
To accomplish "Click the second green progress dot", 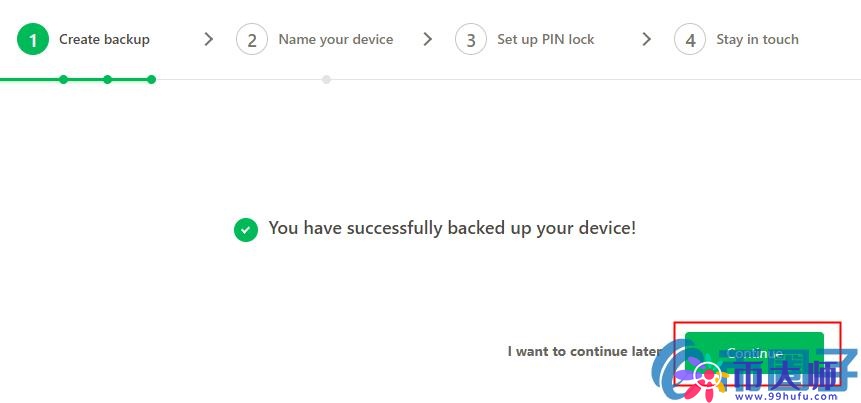I will pyautogui.click(x=107, y=79).
